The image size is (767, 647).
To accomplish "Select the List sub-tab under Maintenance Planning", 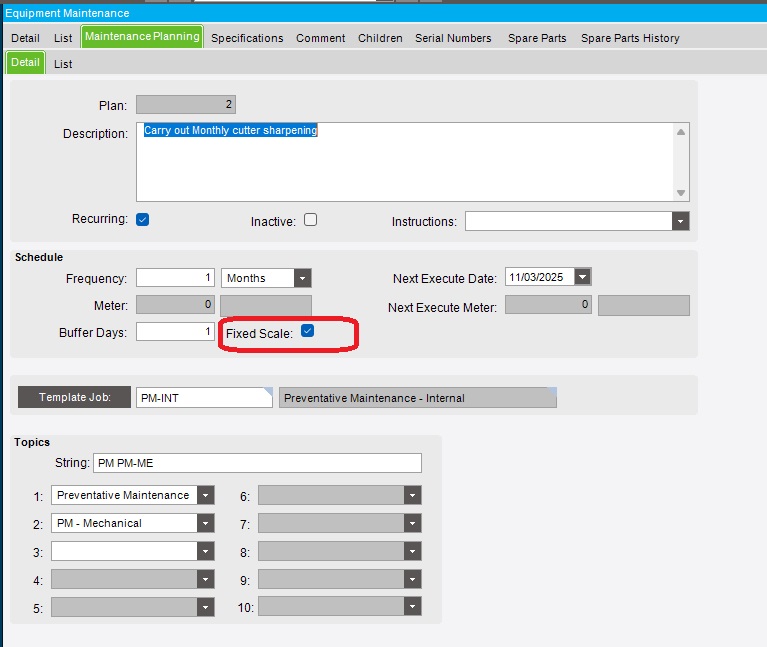I will [x=63, y=64].
